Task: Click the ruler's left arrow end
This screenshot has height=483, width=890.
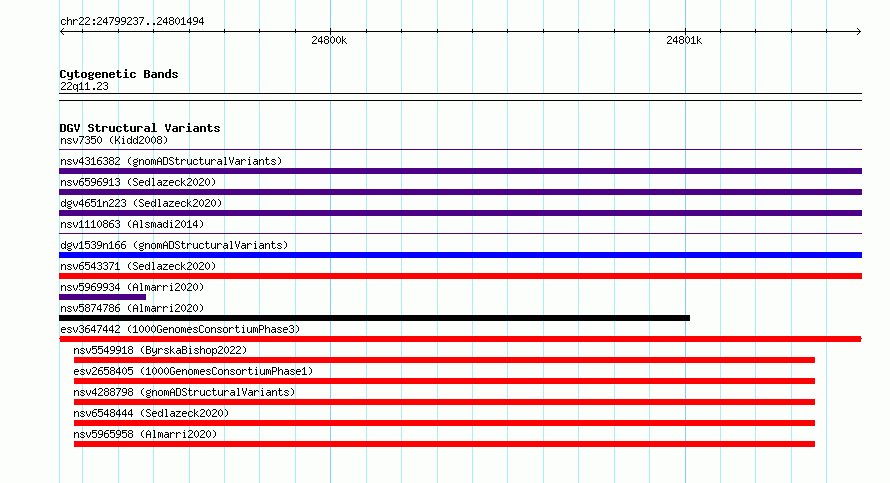Action: pos(62,32)
